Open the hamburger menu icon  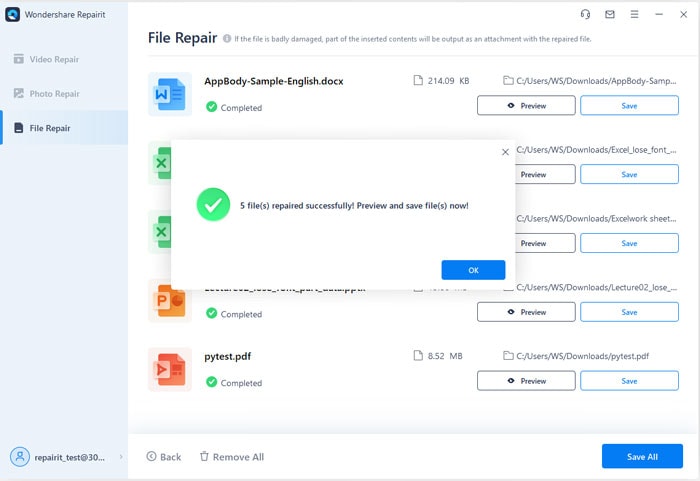(634, 15)
